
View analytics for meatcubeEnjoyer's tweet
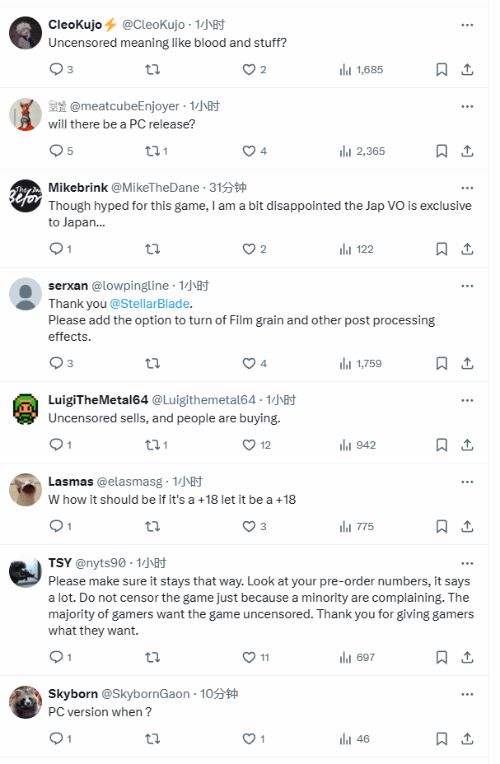click(362, 151)
